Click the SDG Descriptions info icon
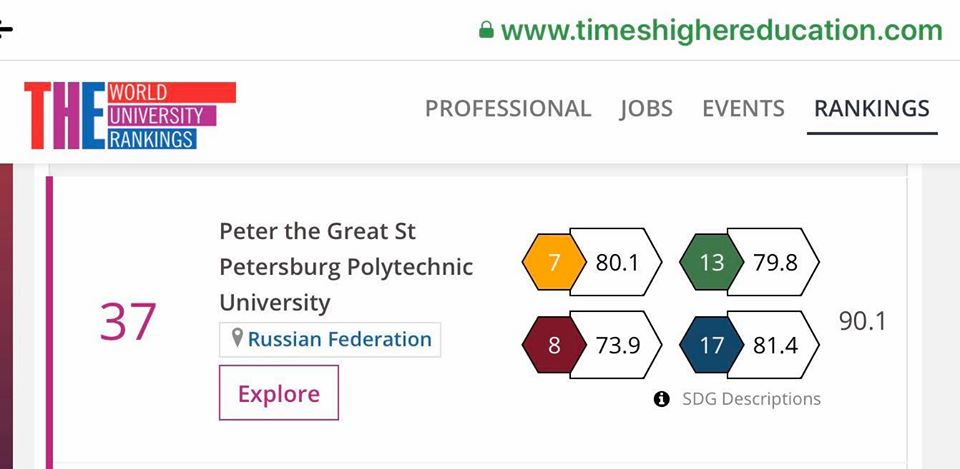Image resolution: width=960 pixels, height=469 pixels. click(x=661, y=399)
